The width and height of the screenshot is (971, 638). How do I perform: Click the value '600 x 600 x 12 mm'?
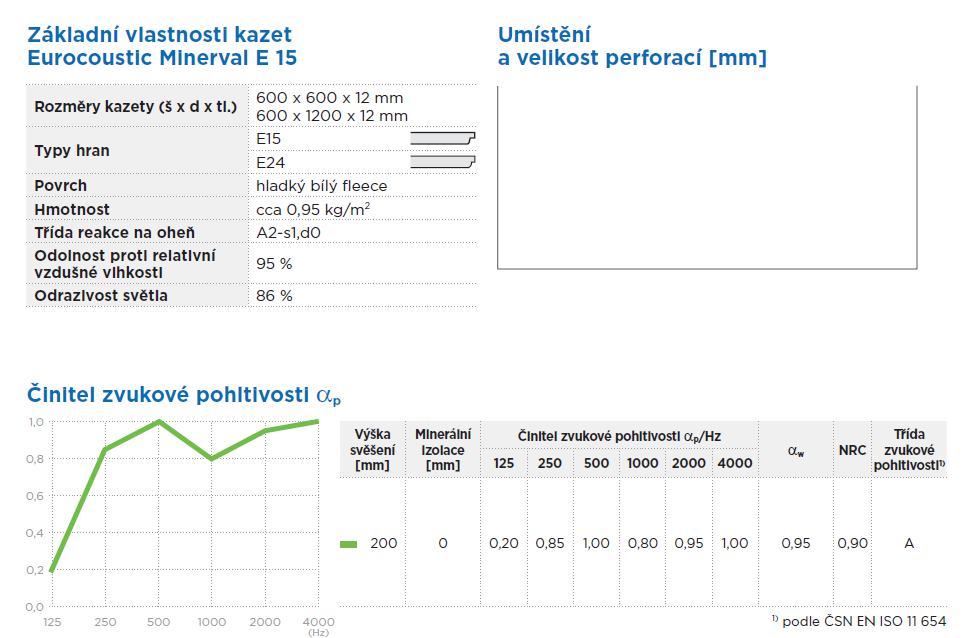point(329,98)
